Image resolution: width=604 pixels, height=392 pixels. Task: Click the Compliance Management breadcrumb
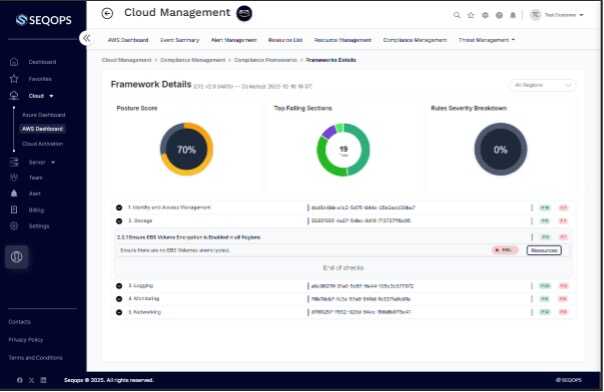193,60
